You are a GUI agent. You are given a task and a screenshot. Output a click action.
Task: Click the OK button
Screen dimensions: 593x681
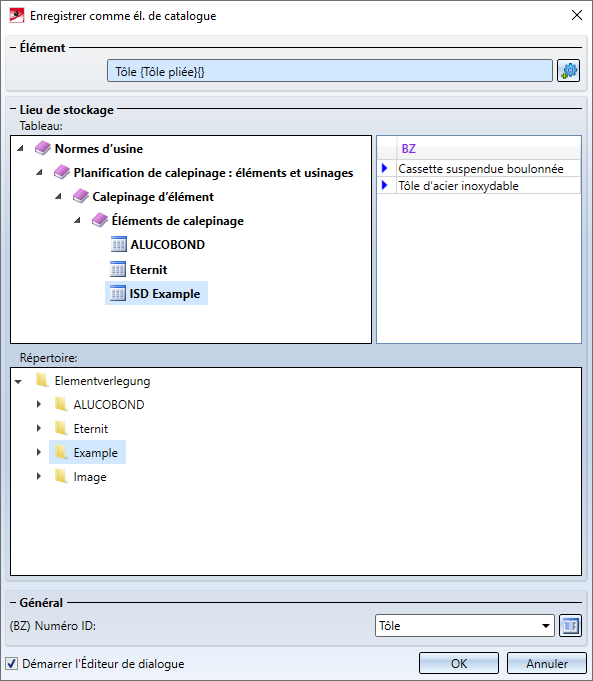click(x=459, y=663)
